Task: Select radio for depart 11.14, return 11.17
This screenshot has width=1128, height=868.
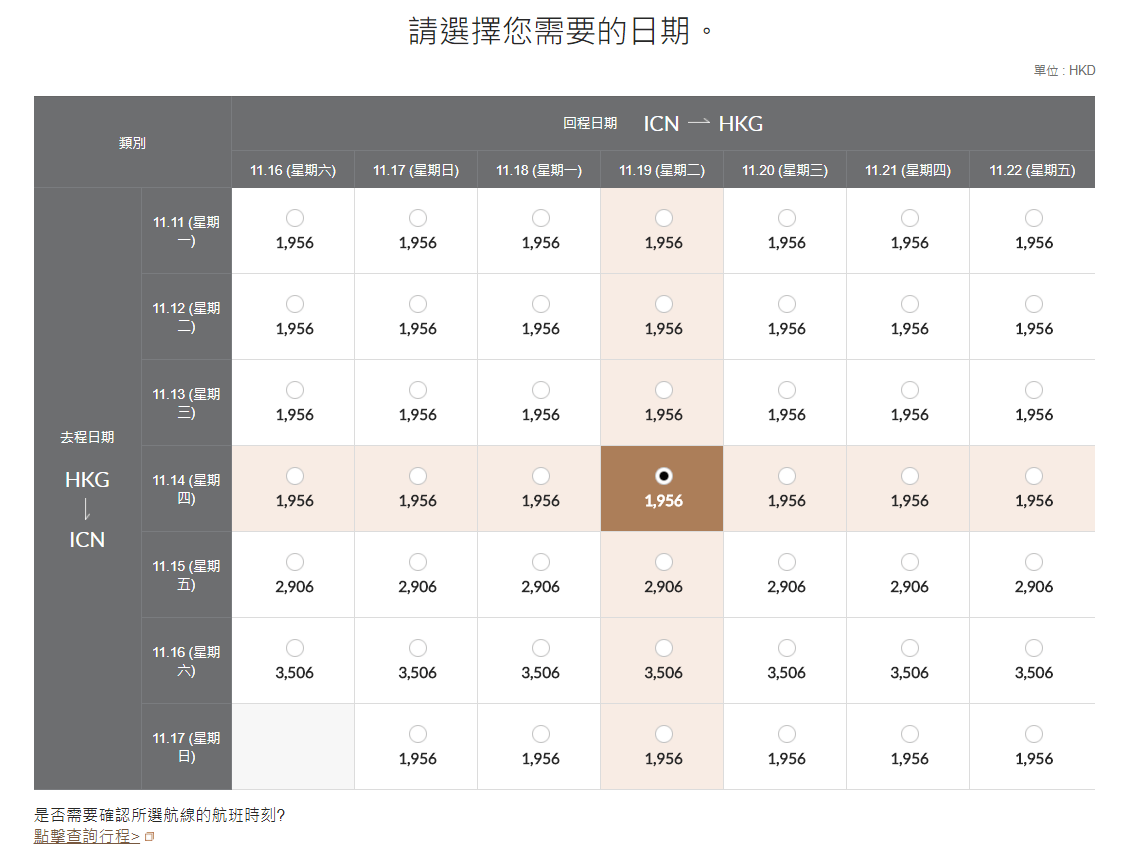Action: click(x=418, y=476)
